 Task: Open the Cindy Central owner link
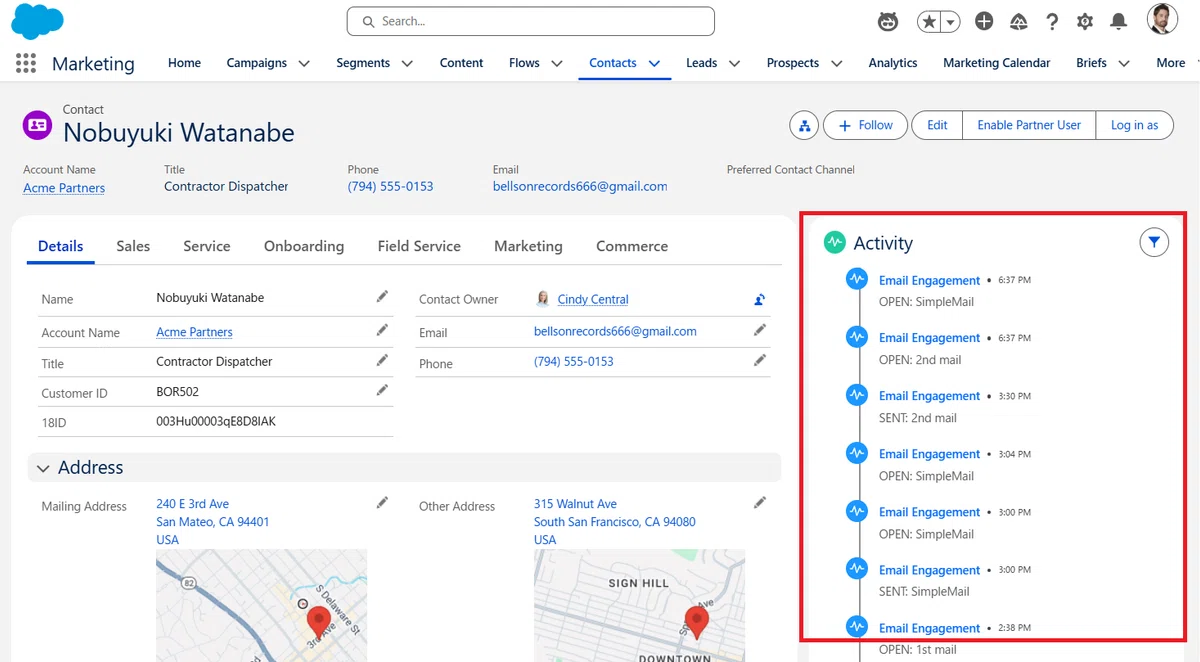593,299
